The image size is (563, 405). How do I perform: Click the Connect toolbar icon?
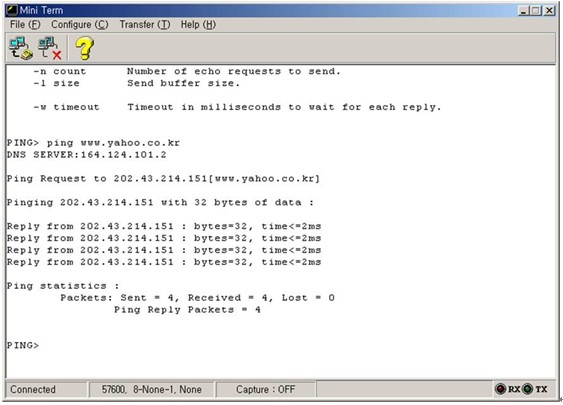[x=21, y=48]
